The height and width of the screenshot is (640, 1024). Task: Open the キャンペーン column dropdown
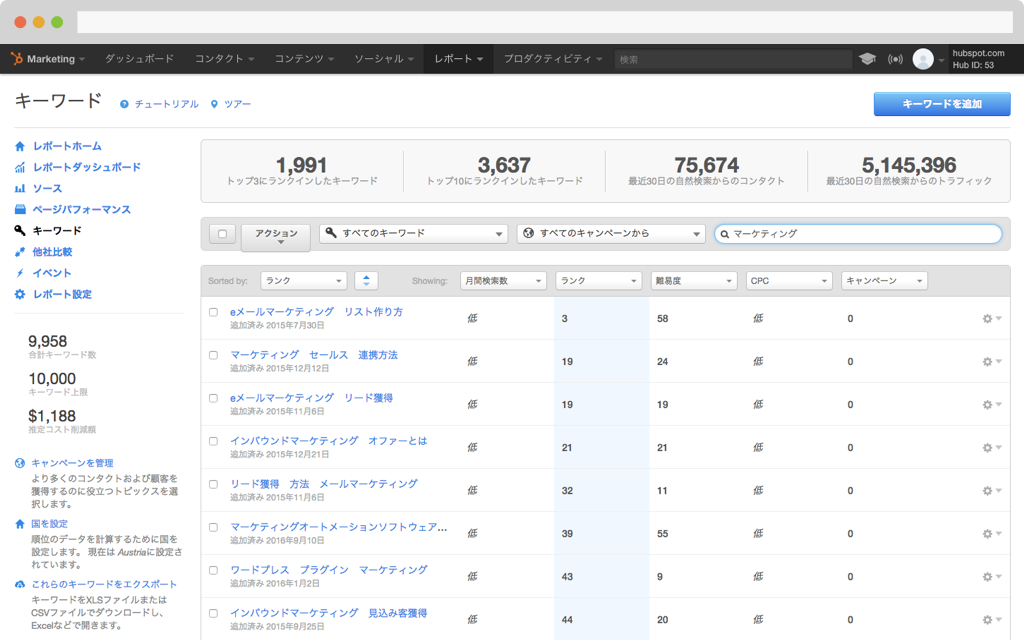point(885,281)
